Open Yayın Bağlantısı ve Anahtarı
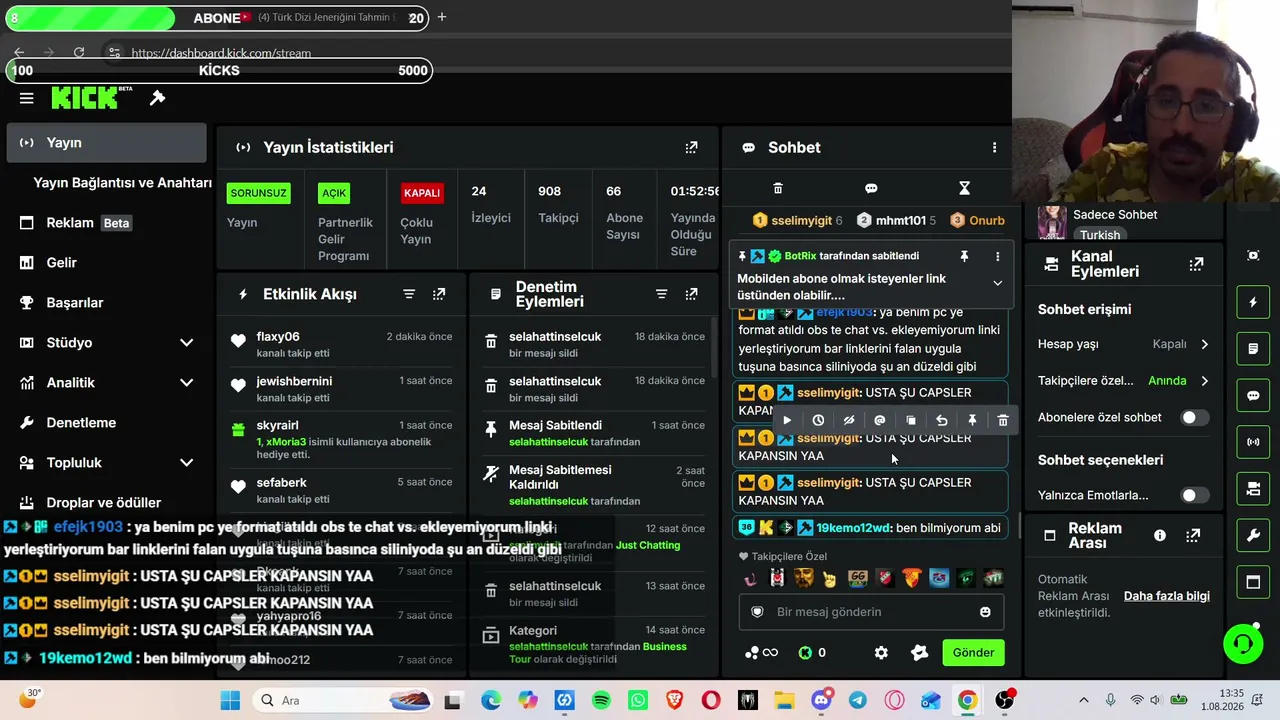This screenshot has height=720, width=1280. 122,183
